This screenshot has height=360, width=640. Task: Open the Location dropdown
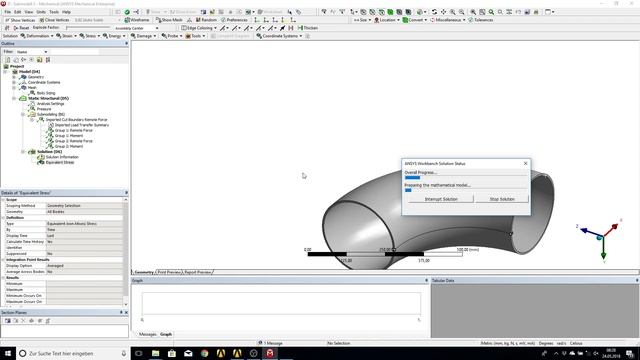click(387, 20)
